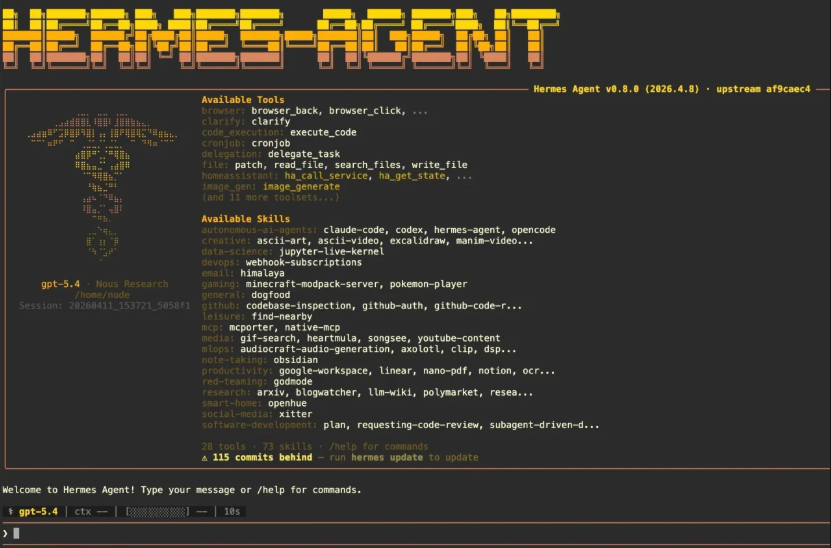Click 'image_generate' tool name

(301, 187)
